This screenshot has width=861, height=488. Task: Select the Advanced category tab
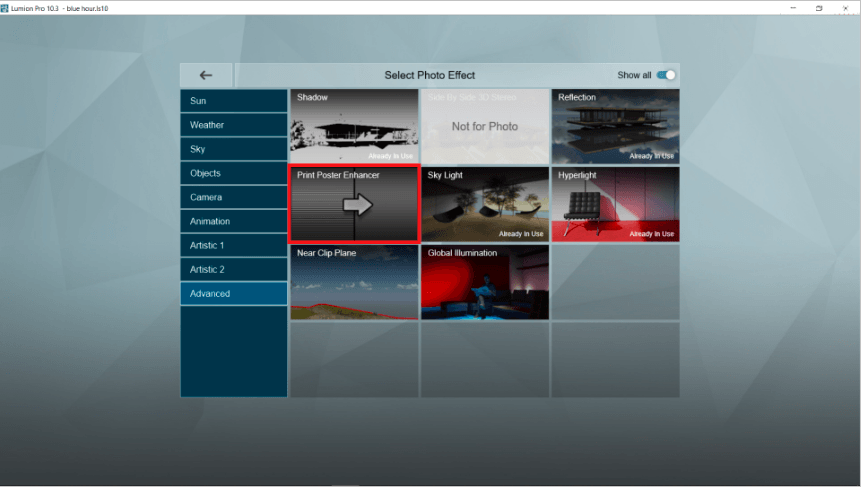pyautogui.click(x=234, y=293)
